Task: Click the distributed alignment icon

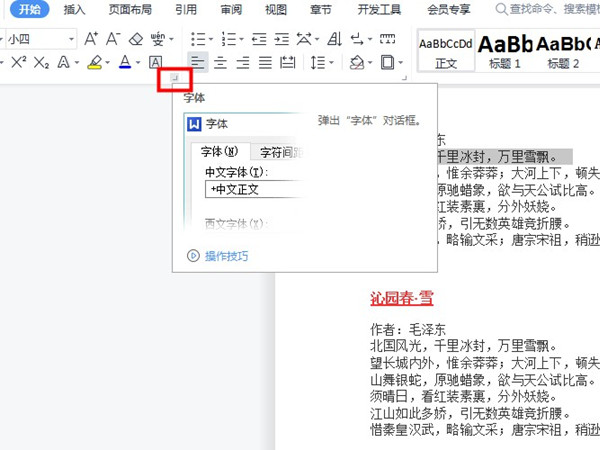Action: 288,63
